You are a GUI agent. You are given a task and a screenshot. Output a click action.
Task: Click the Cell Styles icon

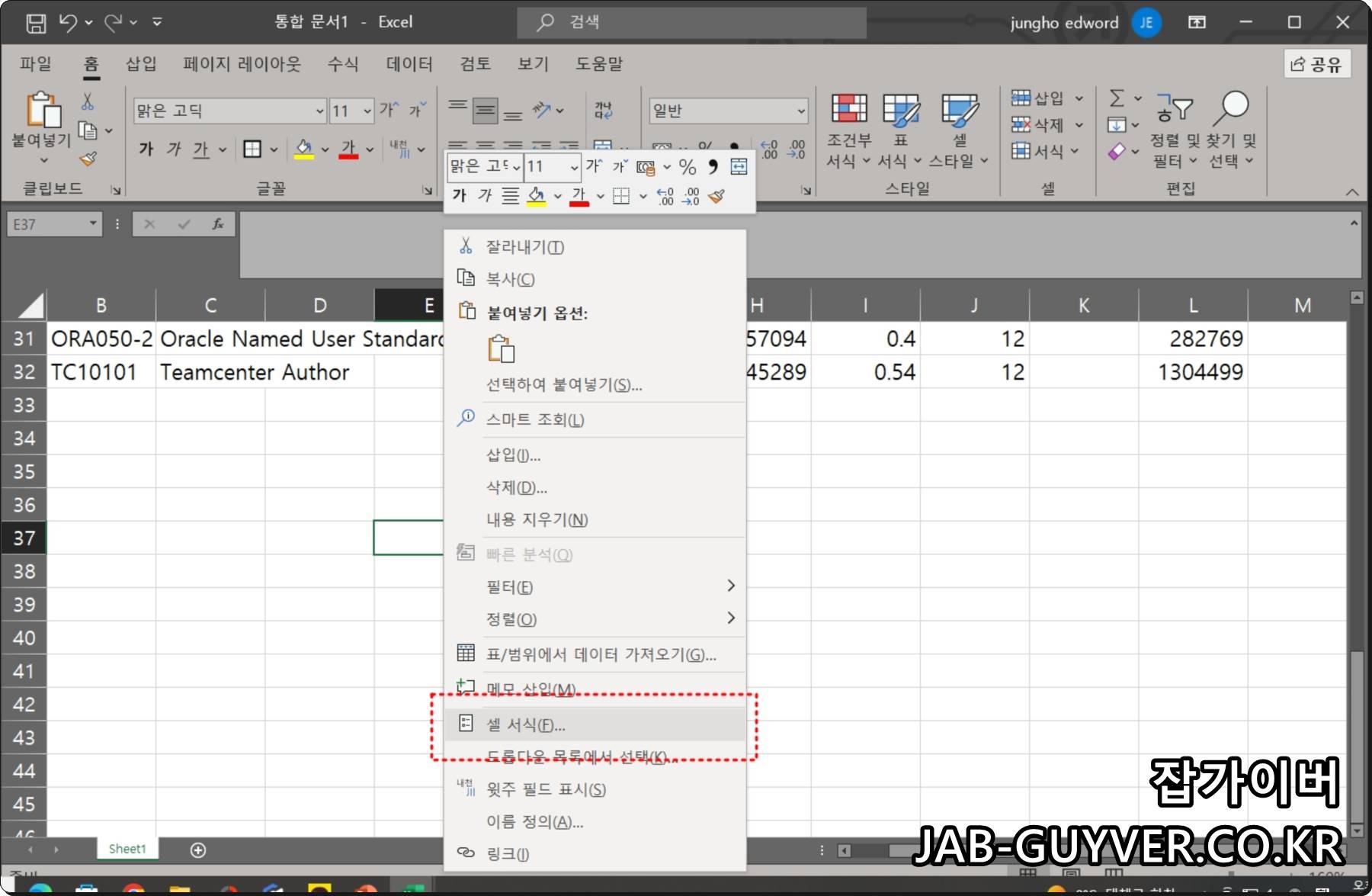click(x=960, y=110)
